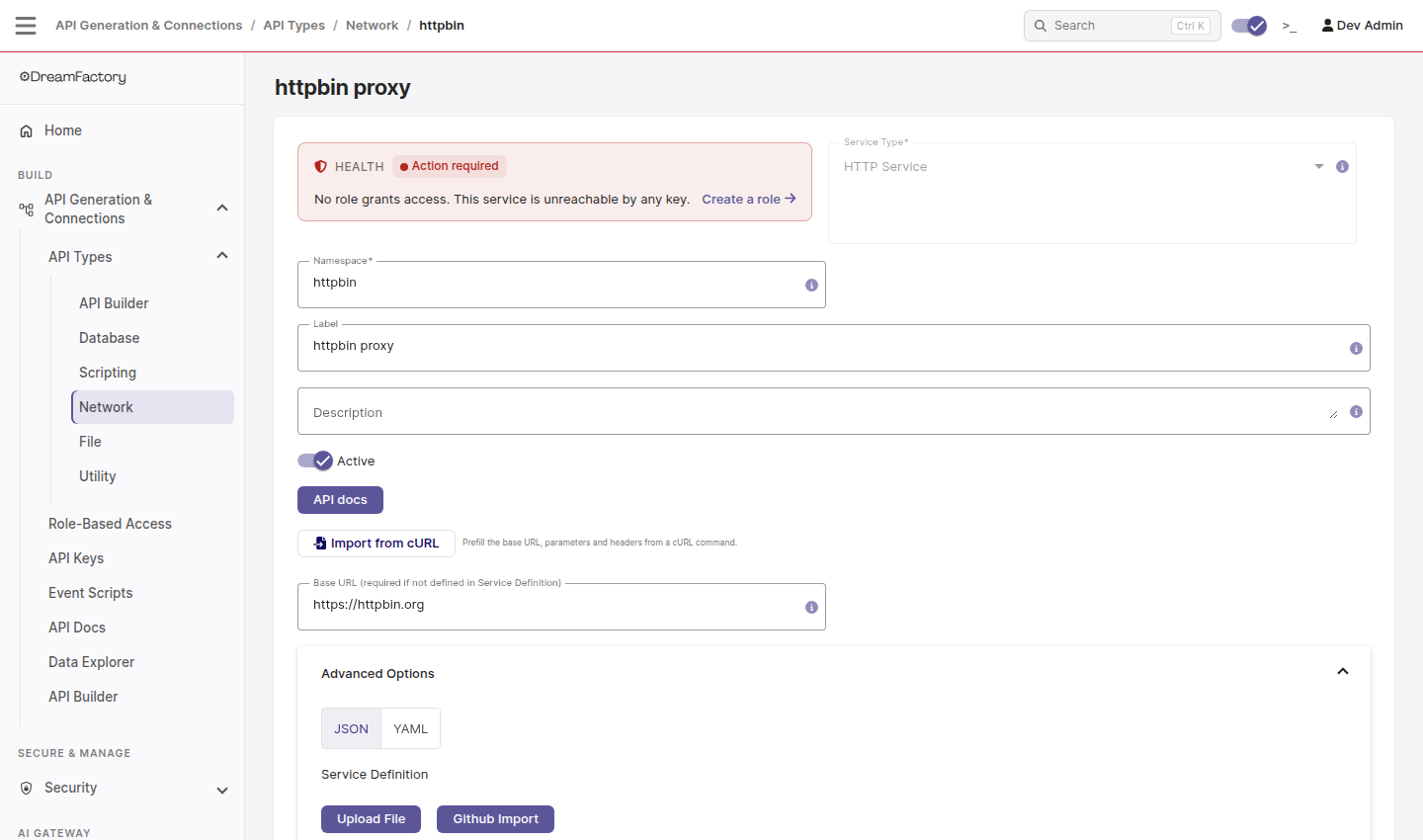Click the Dev Admin user icon
Viewport: 1423px width, 840px height.
pyautogui.click(x=1327, y=26)
